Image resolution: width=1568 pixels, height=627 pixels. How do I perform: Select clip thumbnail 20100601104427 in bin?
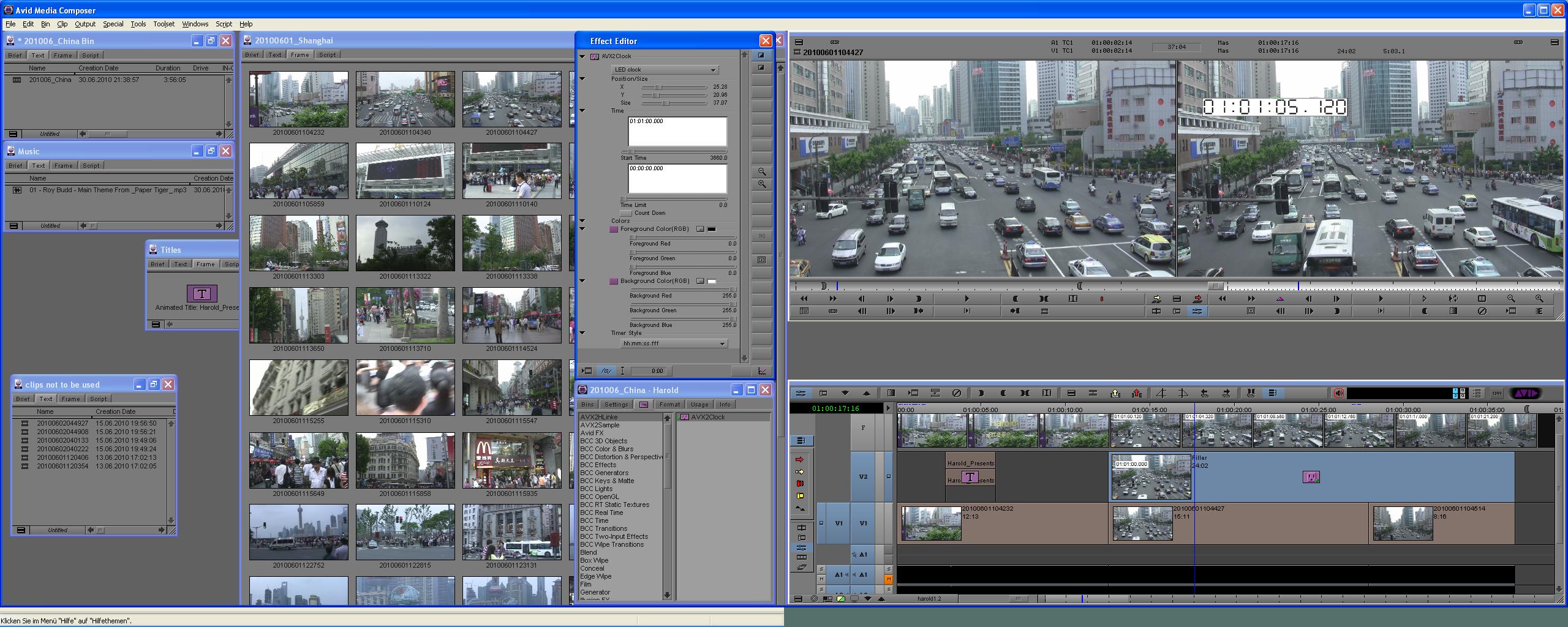pyautogui.click(x=511, y=99)
